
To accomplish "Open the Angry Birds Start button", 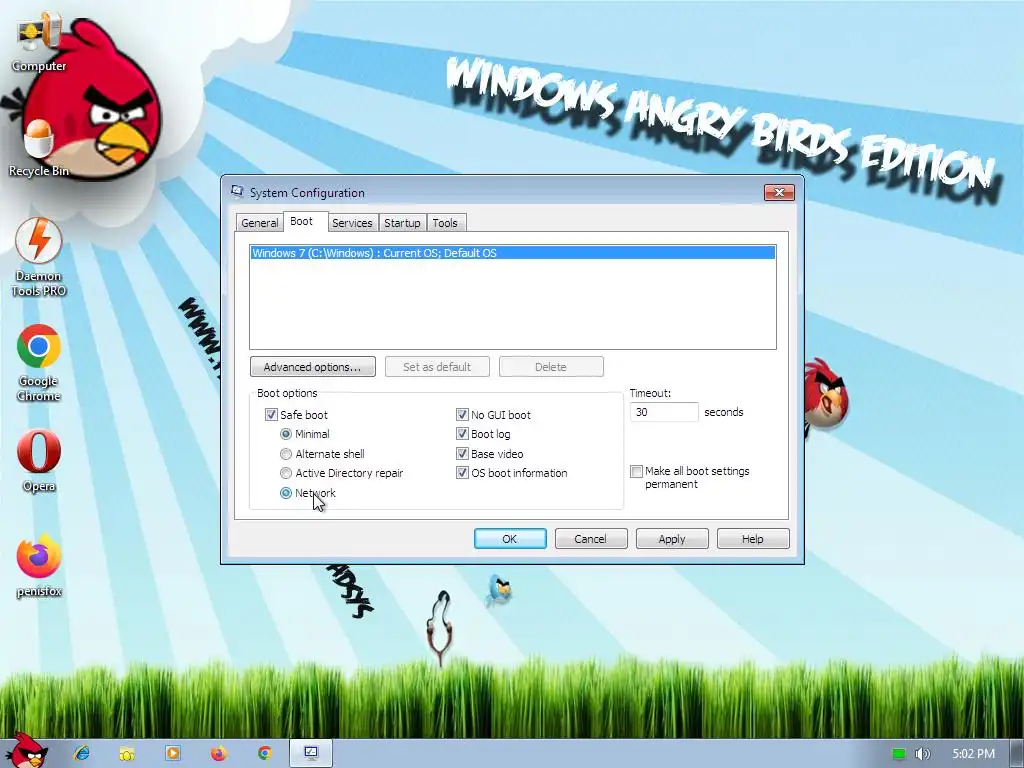I will click(26, 751).
